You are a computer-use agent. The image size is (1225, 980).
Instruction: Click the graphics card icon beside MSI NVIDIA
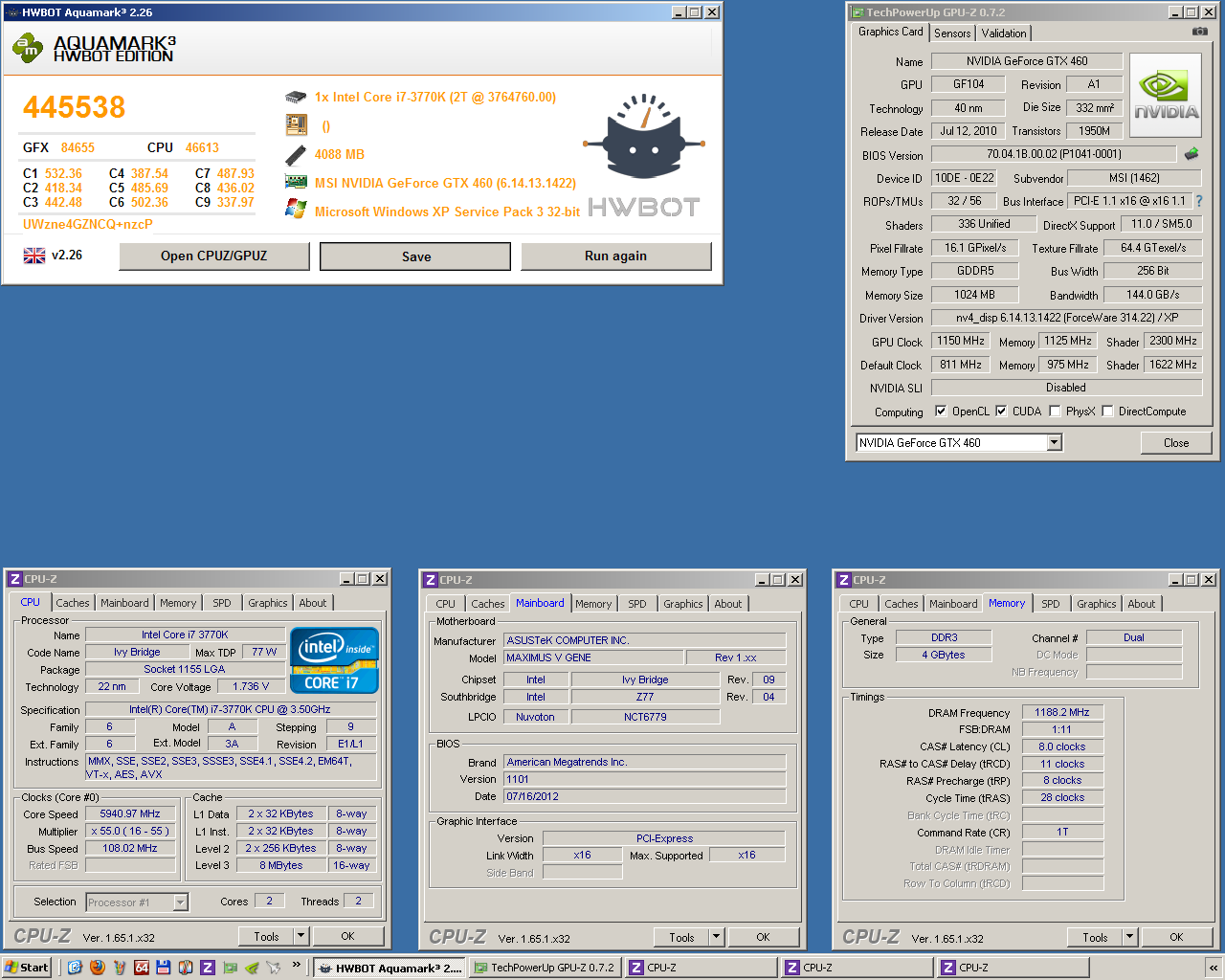pos(296,182)
